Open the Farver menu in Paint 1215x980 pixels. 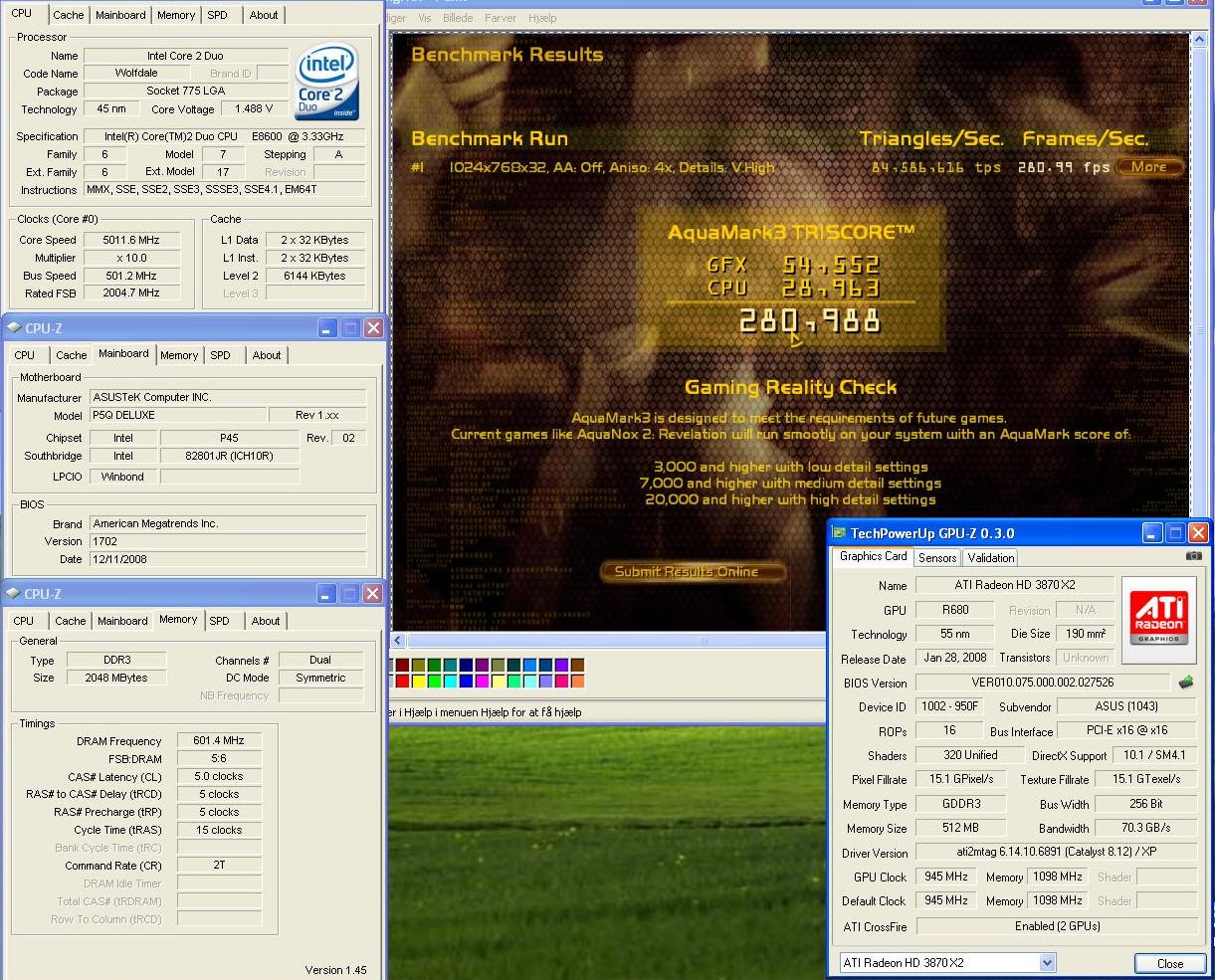click(501, 18)
